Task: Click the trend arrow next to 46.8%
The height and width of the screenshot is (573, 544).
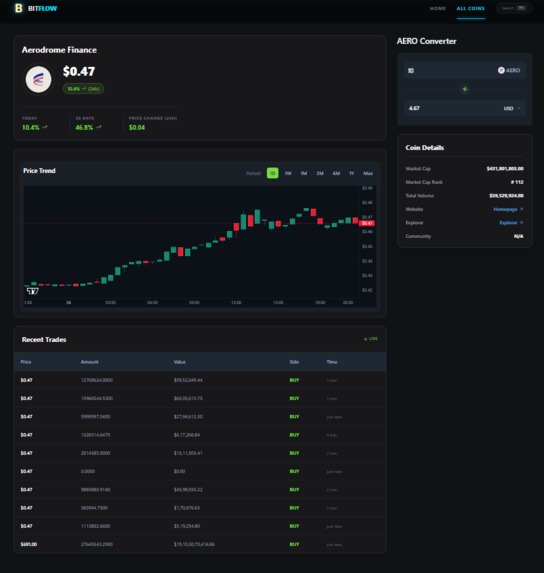Action: point(98,127)
